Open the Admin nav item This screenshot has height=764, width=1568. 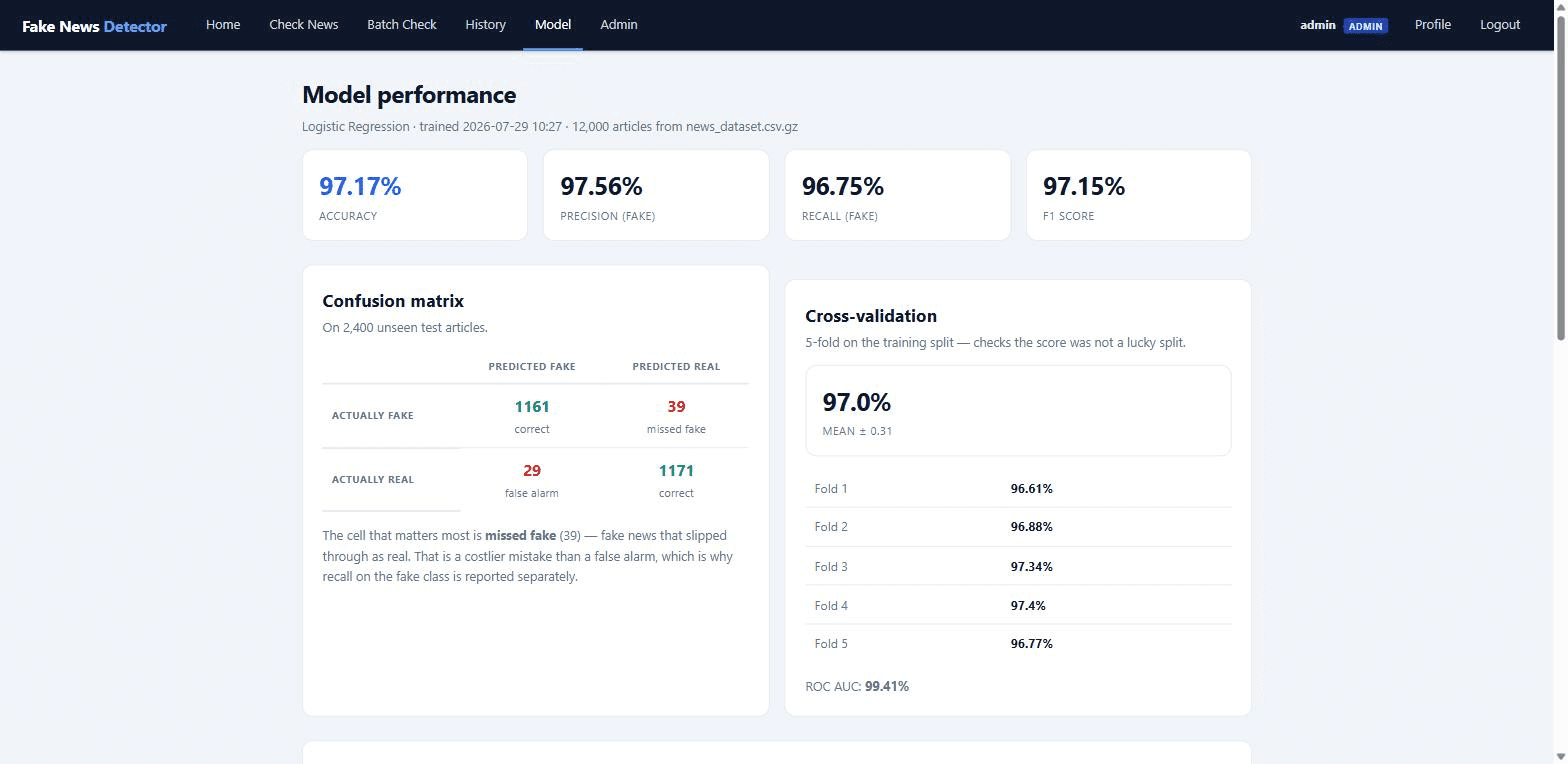(619, 25)
